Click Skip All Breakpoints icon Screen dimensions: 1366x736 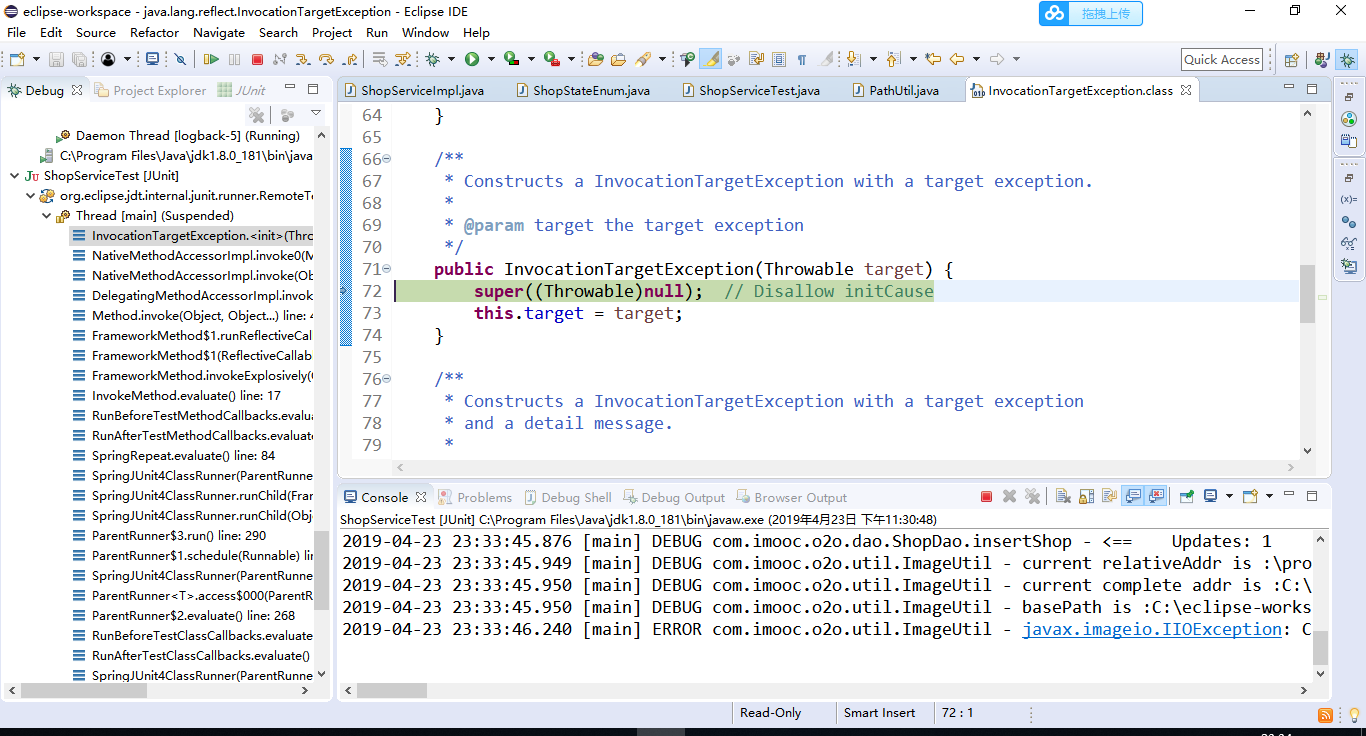180,59
